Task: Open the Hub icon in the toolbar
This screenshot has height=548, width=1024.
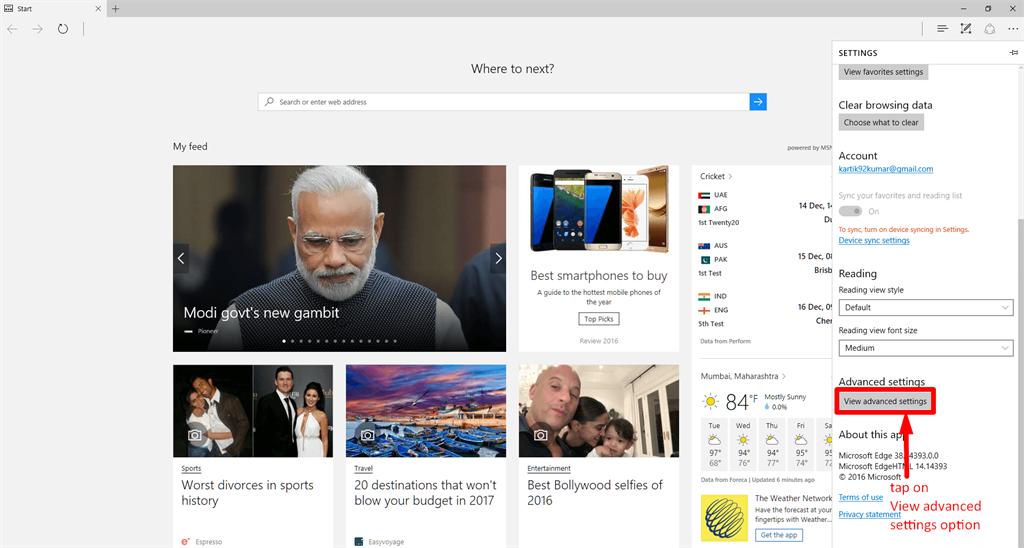Action: click(942, 29)
